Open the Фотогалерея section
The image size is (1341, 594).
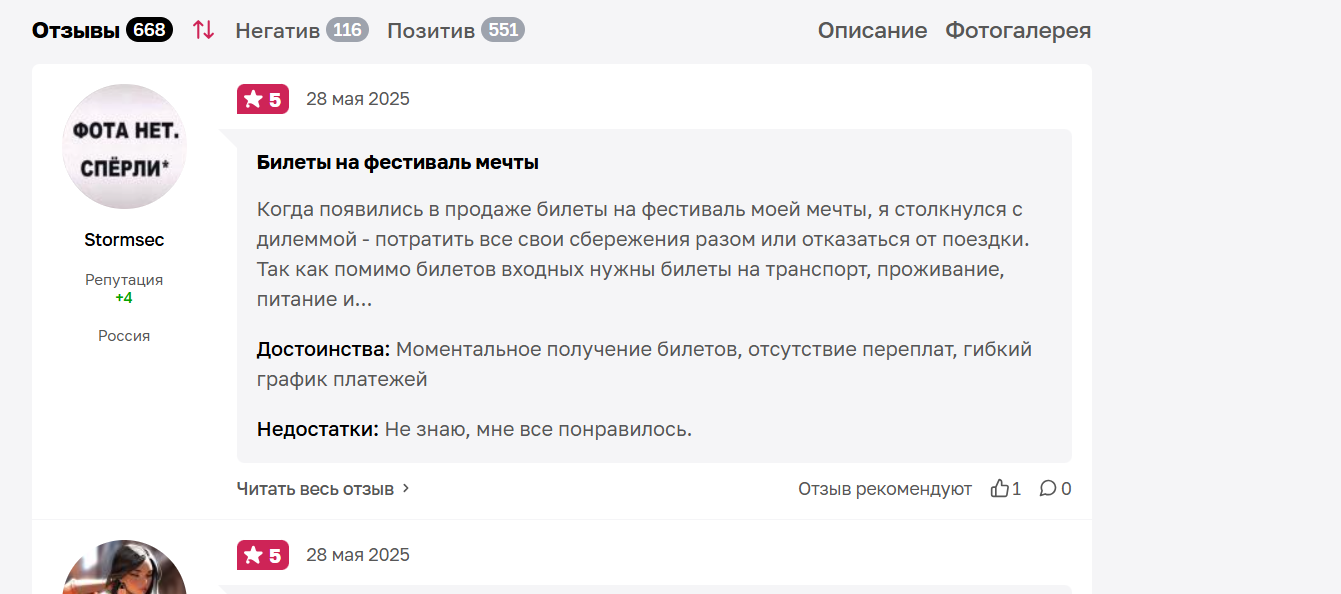1018,30
